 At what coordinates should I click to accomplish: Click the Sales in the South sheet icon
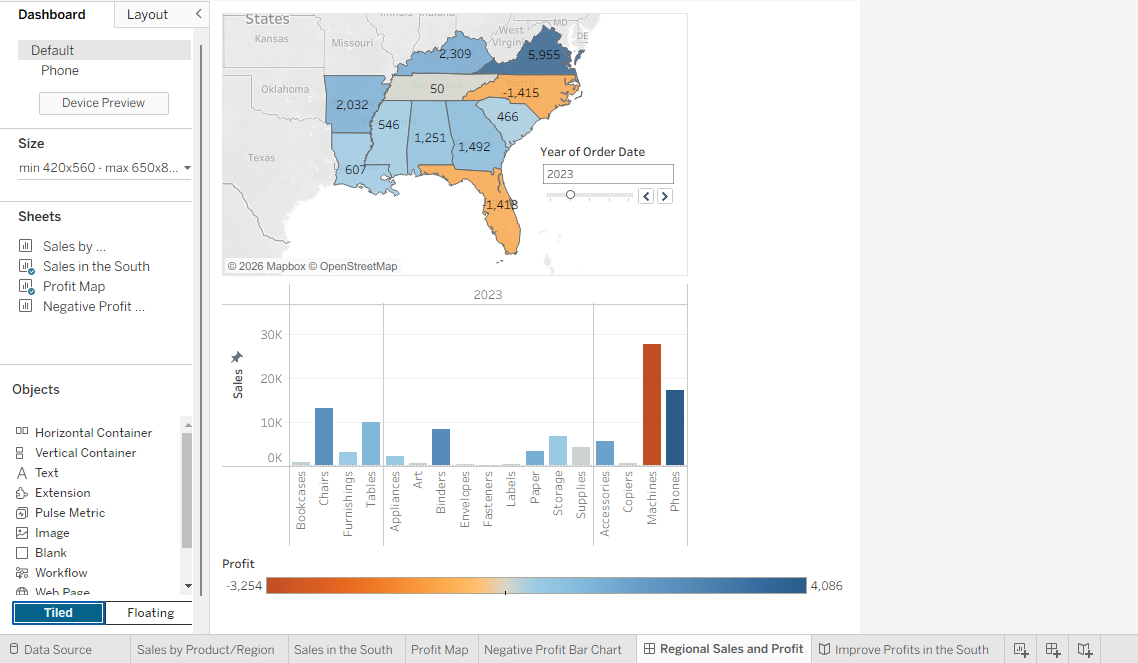coord(26,266)
